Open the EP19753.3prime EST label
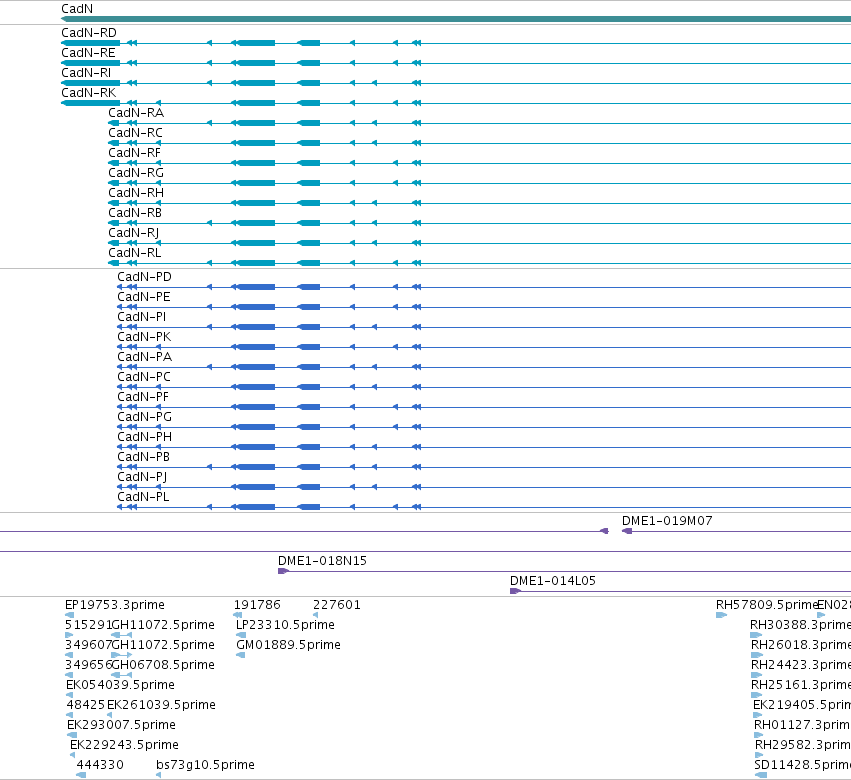Screen dimensions: 851x780 115,605
